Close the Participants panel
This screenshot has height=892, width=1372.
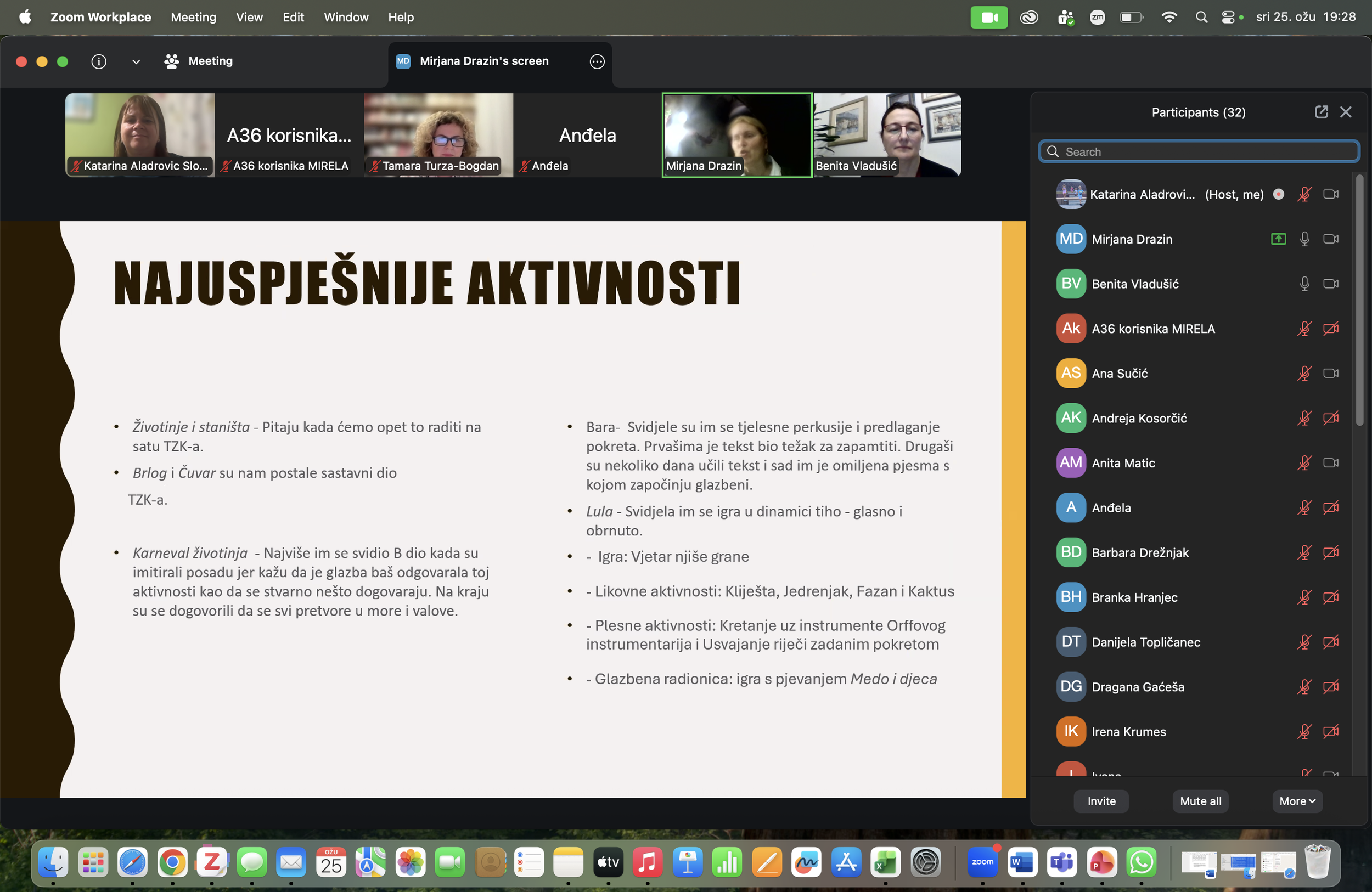coord(1346,112)
